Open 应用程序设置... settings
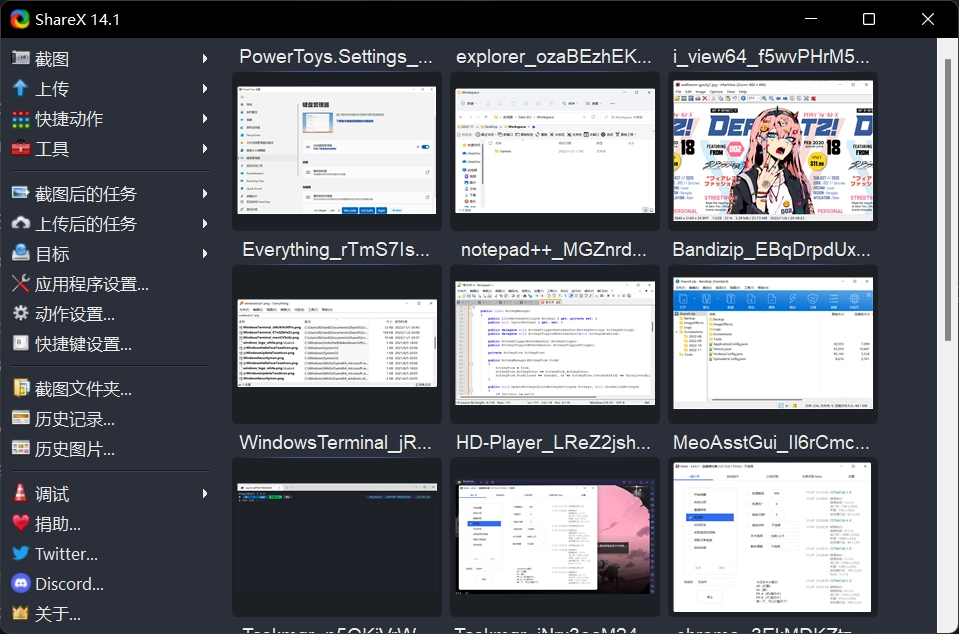This screenshot has width=959, height=634. [x=110, y=284]
